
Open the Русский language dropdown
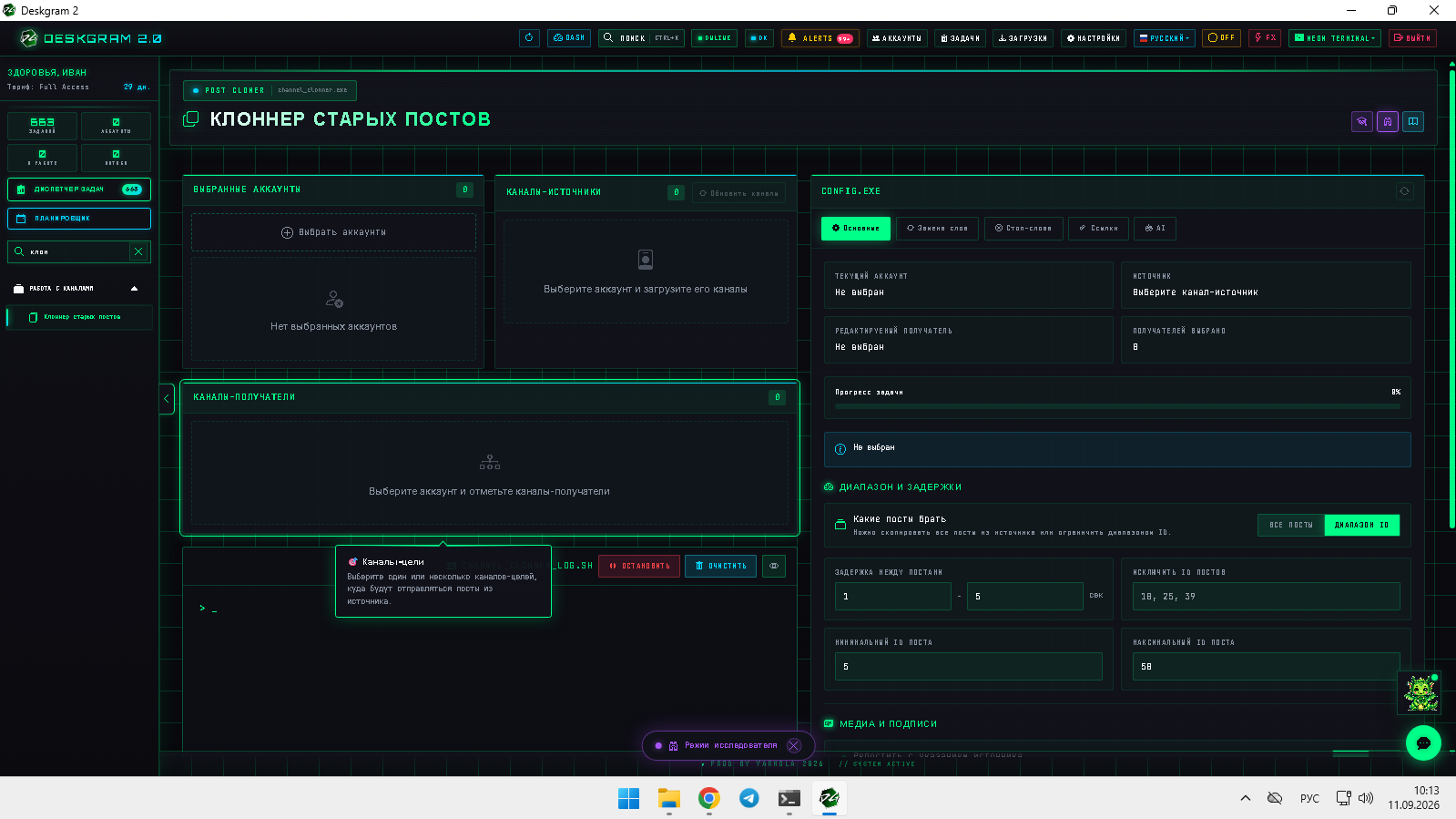pos(1165,38)
